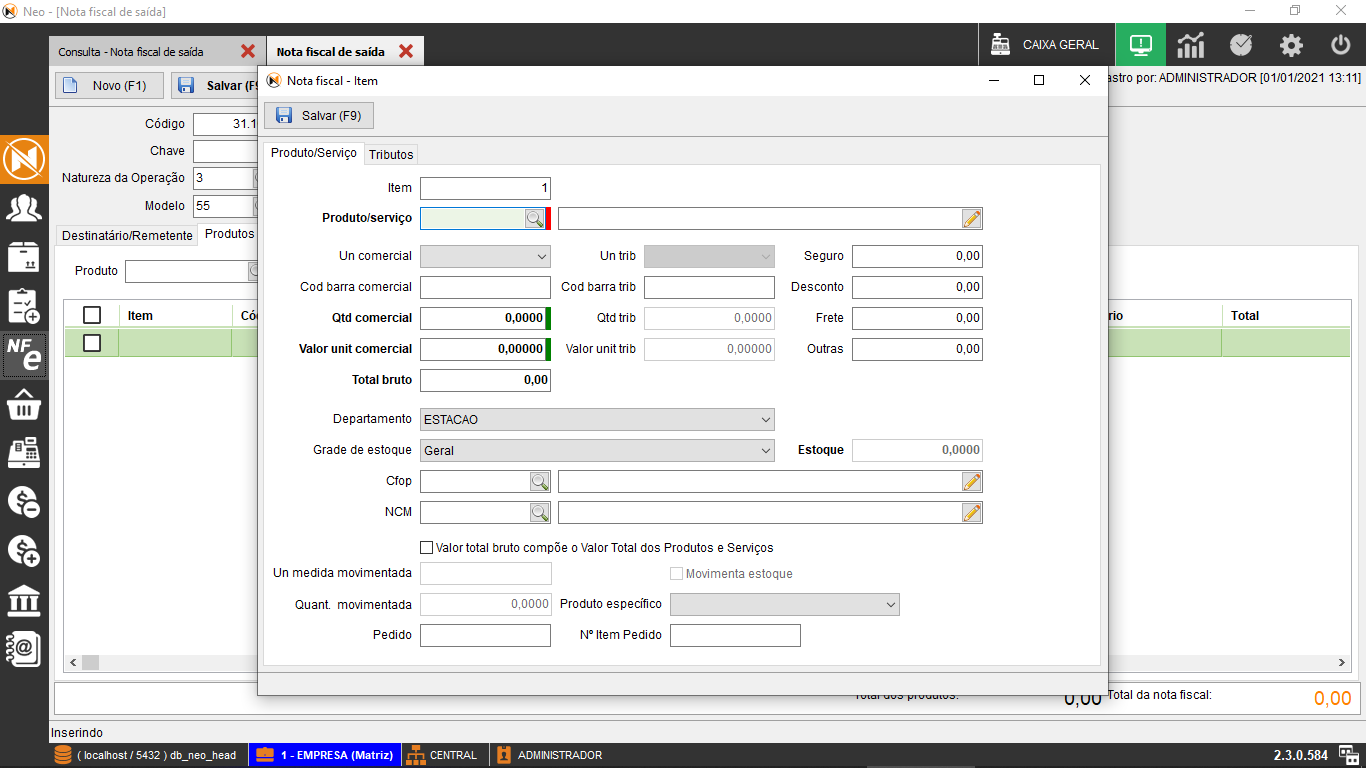Open the address book contacts sidebar icon
Viewport: 1366px width, 768px height.
pyautogui.click(x=24, y=649)
